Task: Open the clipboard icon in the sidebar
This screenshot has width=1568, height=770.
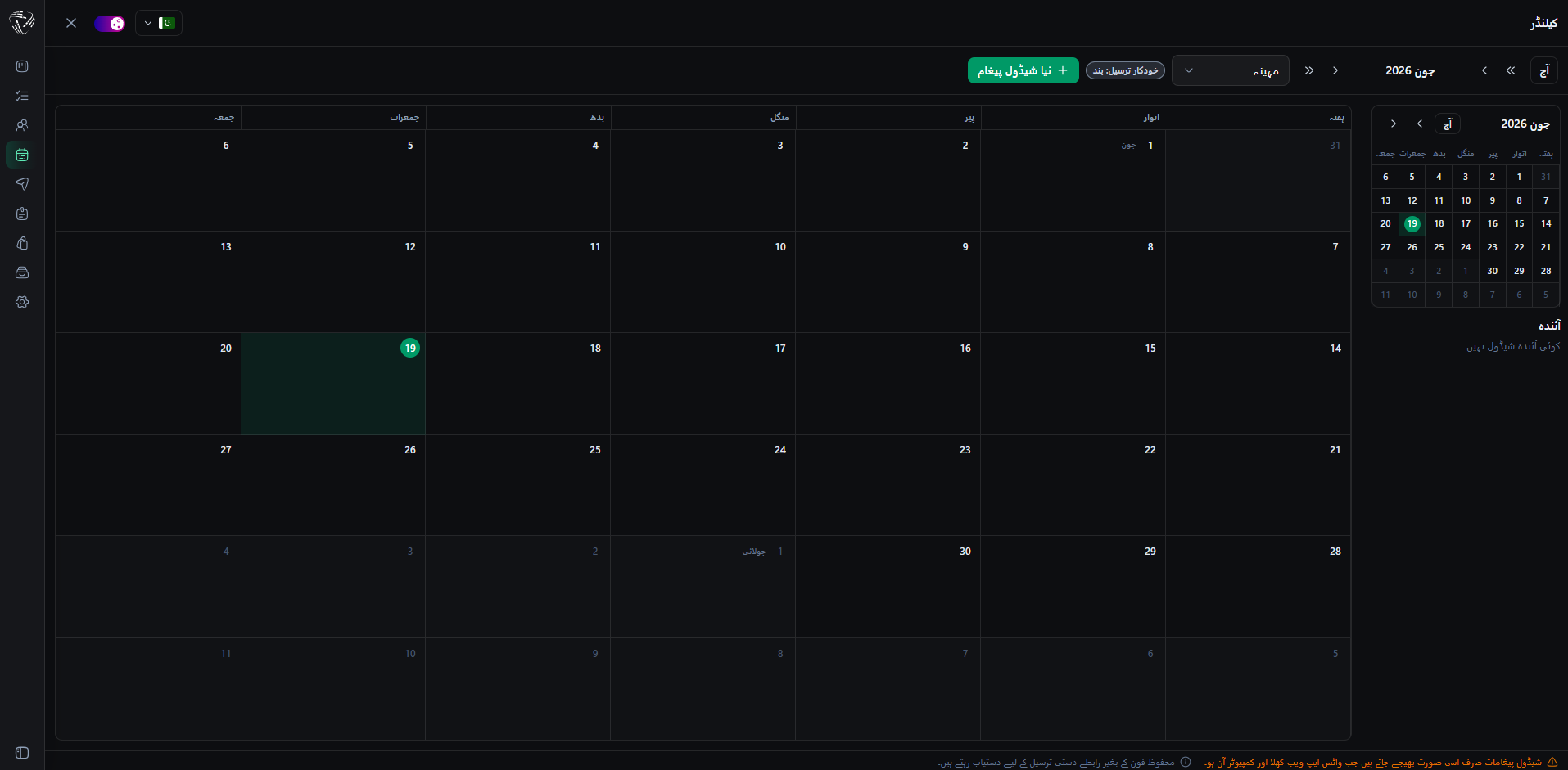Action: click(22, 214)
